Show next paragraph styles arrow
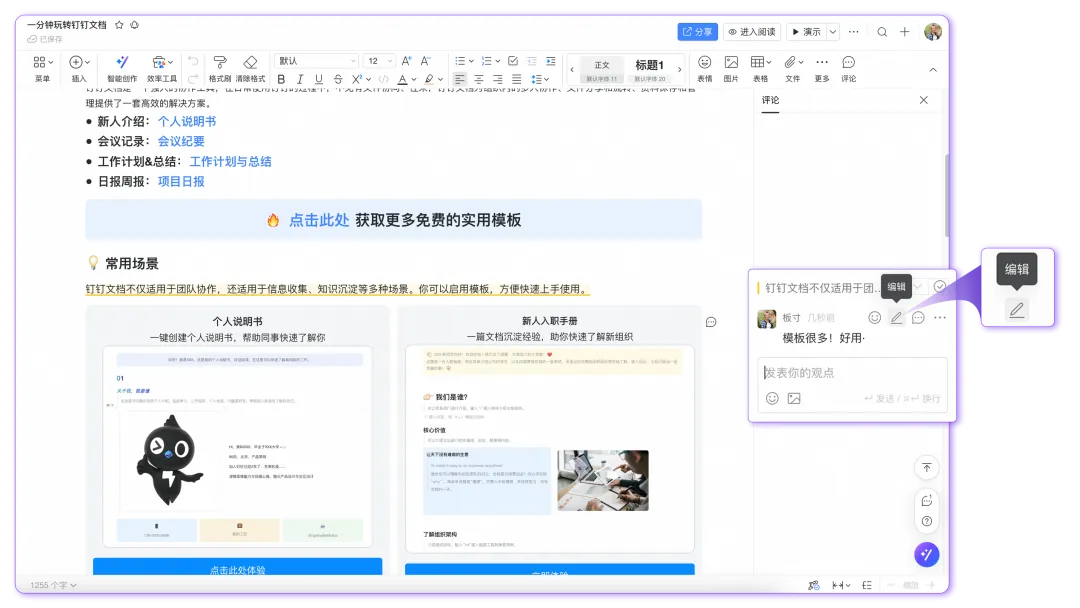The width and height of the screenshot is (1080, 608). point(680,70)
